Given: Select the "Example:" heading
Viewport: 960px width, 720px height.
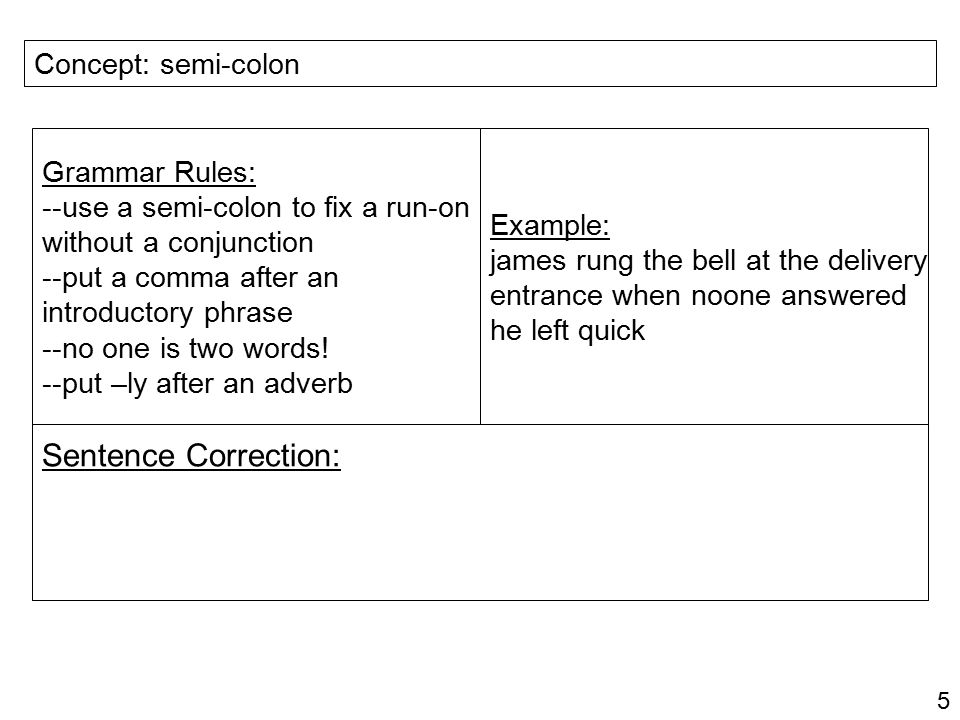Looking at the screenshot, I should pyautogui.click(x=550, y=226).
